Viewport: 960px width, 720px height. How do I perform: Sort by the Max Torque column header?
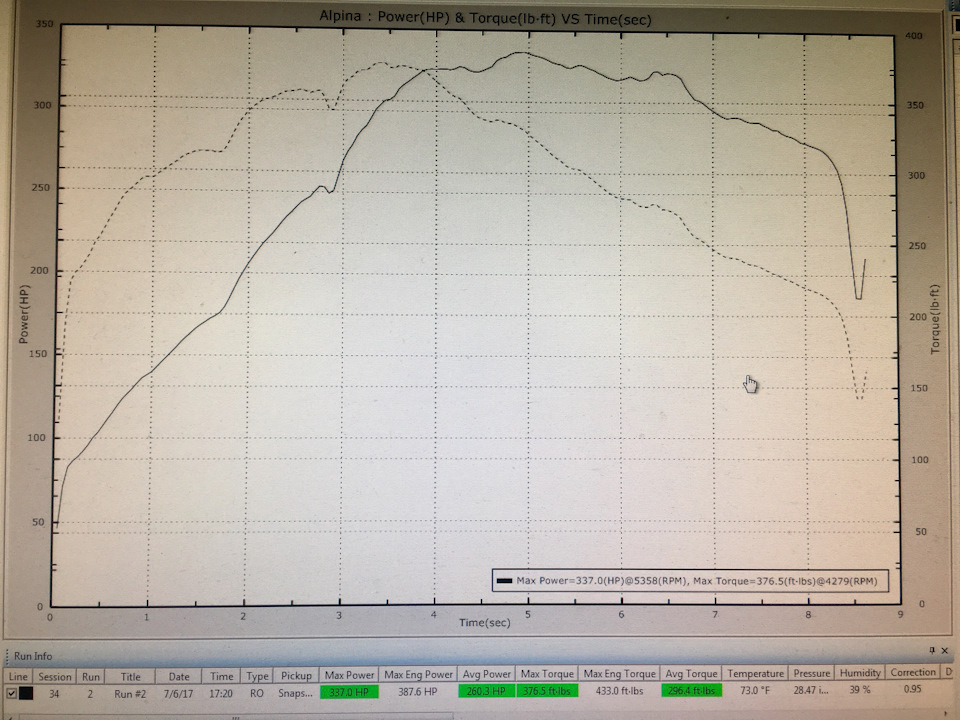[547, 673]
